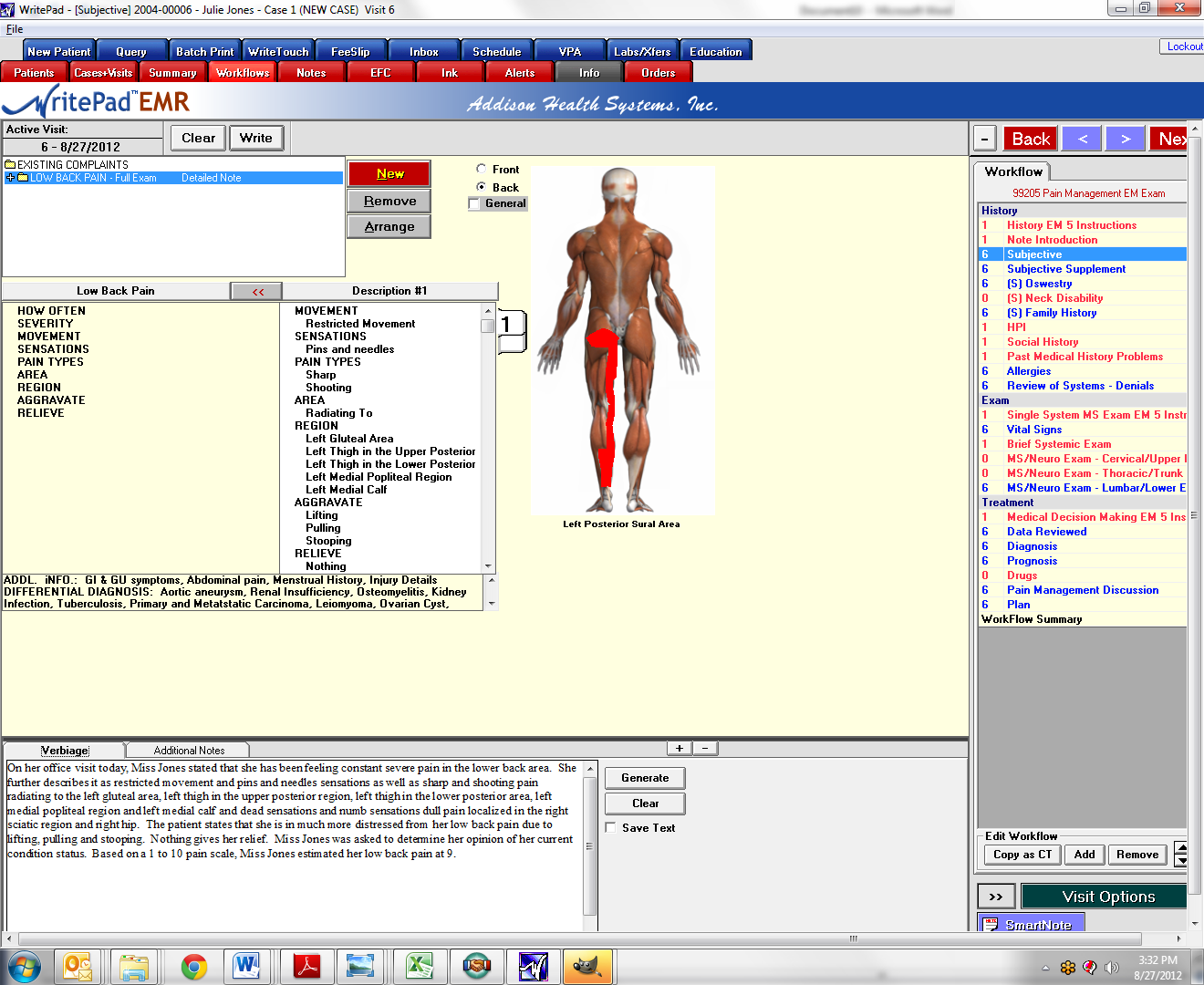Click the blue right arrow workflow button
The image size is (1204, 985).
[x=1126, y=139]
